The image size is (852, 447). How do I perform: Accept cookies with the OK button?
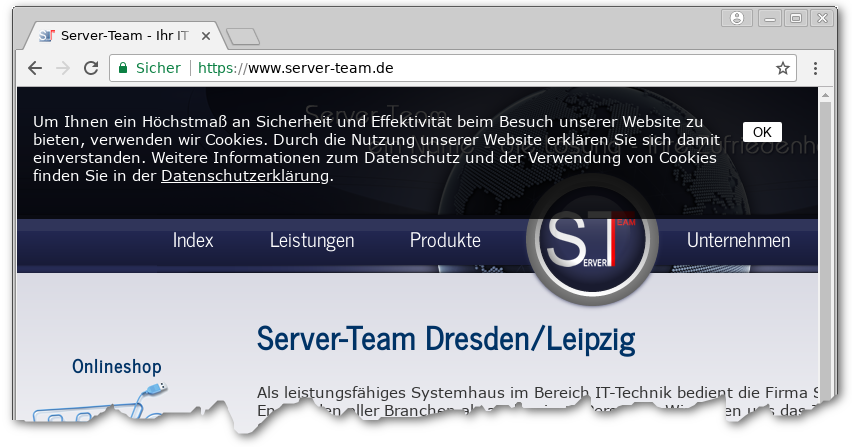762,132
